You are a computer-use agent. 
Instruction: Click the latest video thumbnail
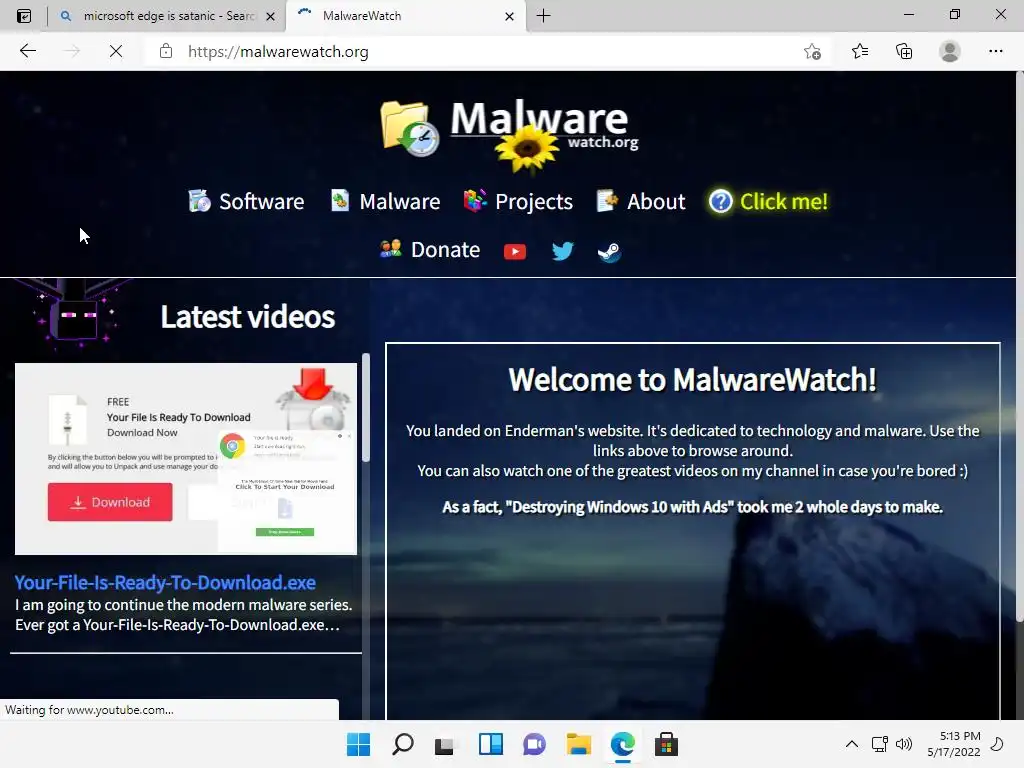point(186,458)
